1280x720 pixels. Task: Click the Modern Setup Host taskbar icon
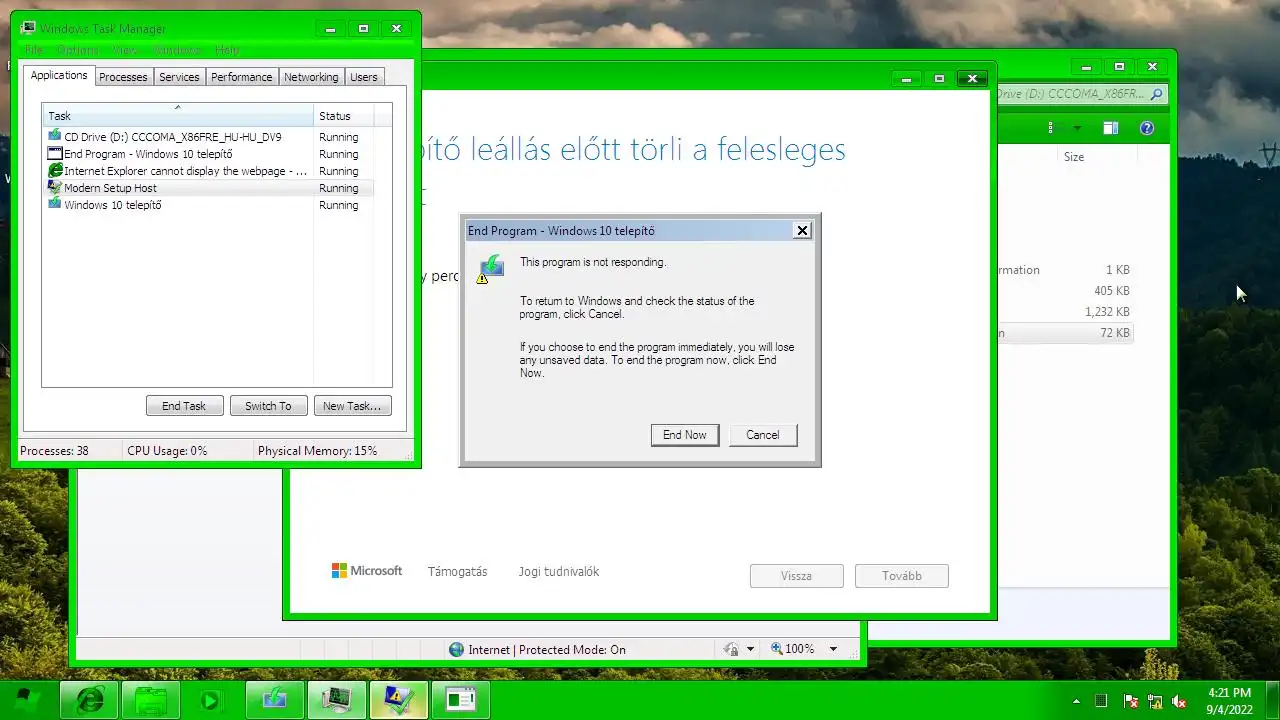pos(398,700)
